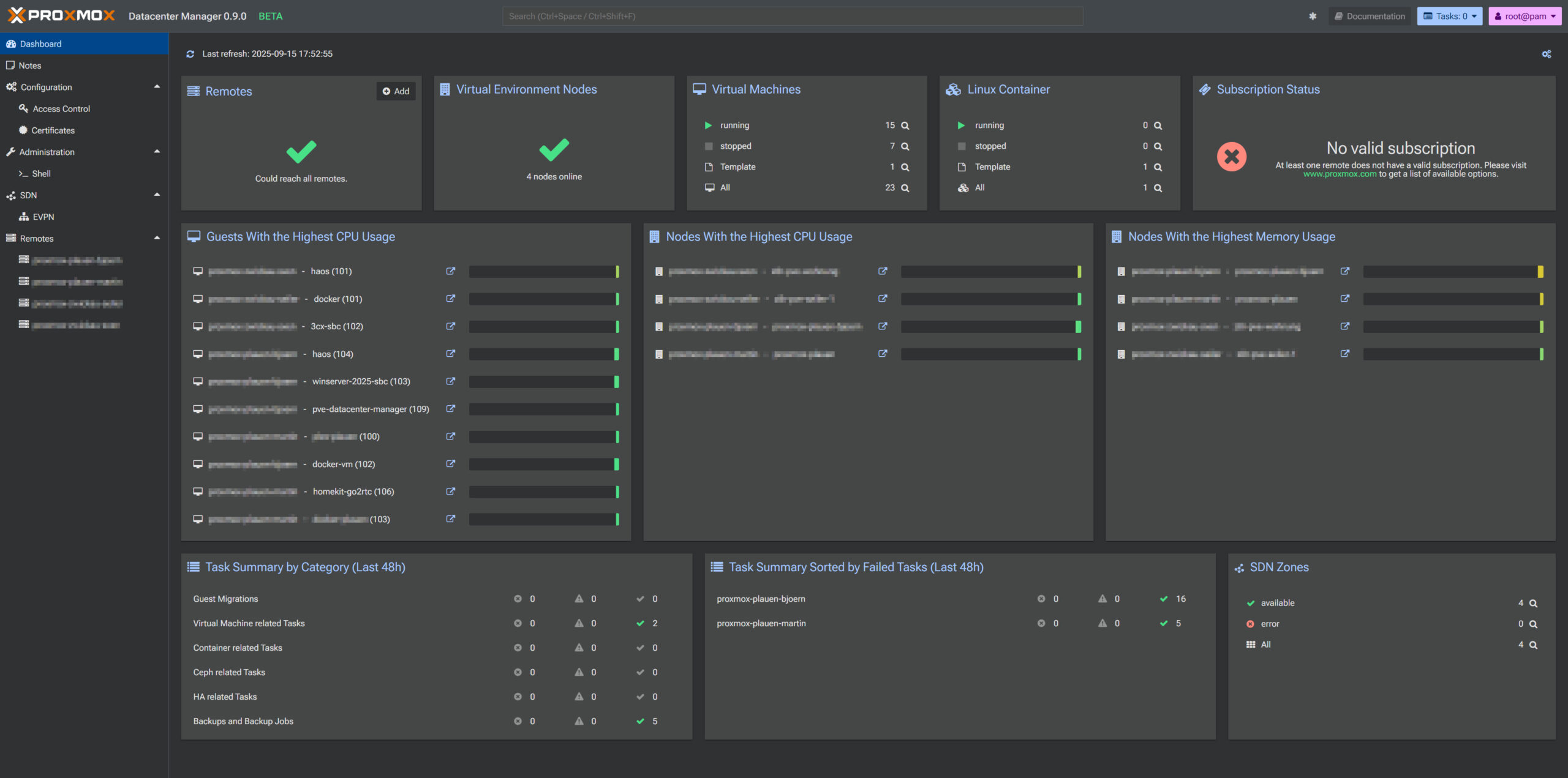Screen dimensions: 1568x778
Task: Open Notes in sidebar
Action: (x=85, y=65)
